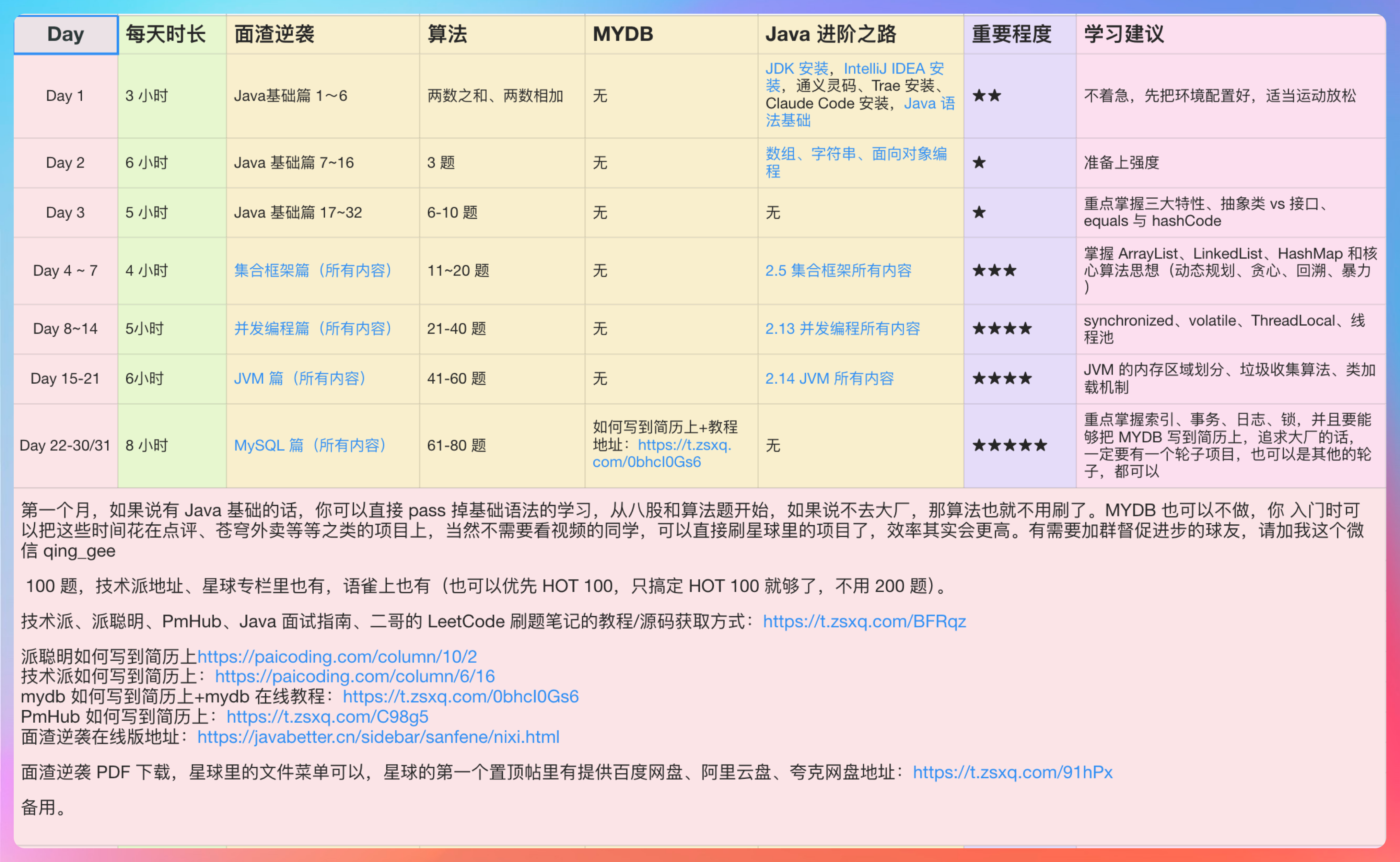Click the 2.5 集合框架所有内容 link
1400x862 pixels.
click(838, 270)
